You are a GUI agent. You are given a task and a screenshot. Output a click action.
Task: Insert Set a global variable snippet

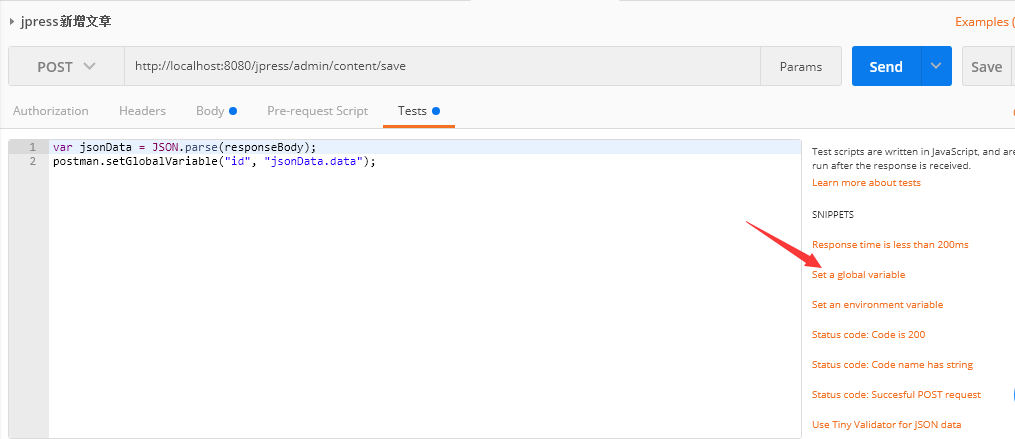click(x=858, y=275)
